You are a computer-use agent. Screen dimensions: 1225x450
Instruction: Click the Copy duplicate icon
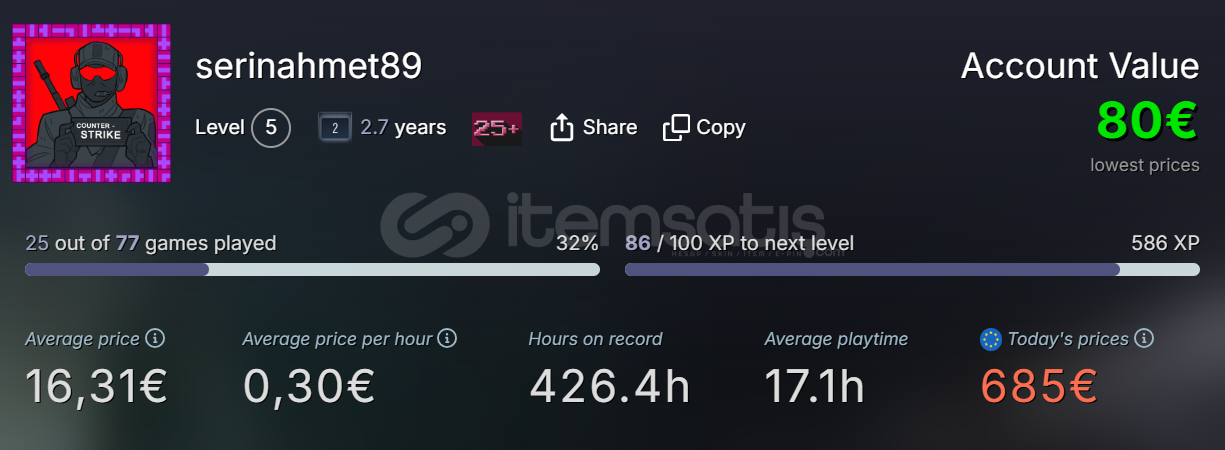676,127
